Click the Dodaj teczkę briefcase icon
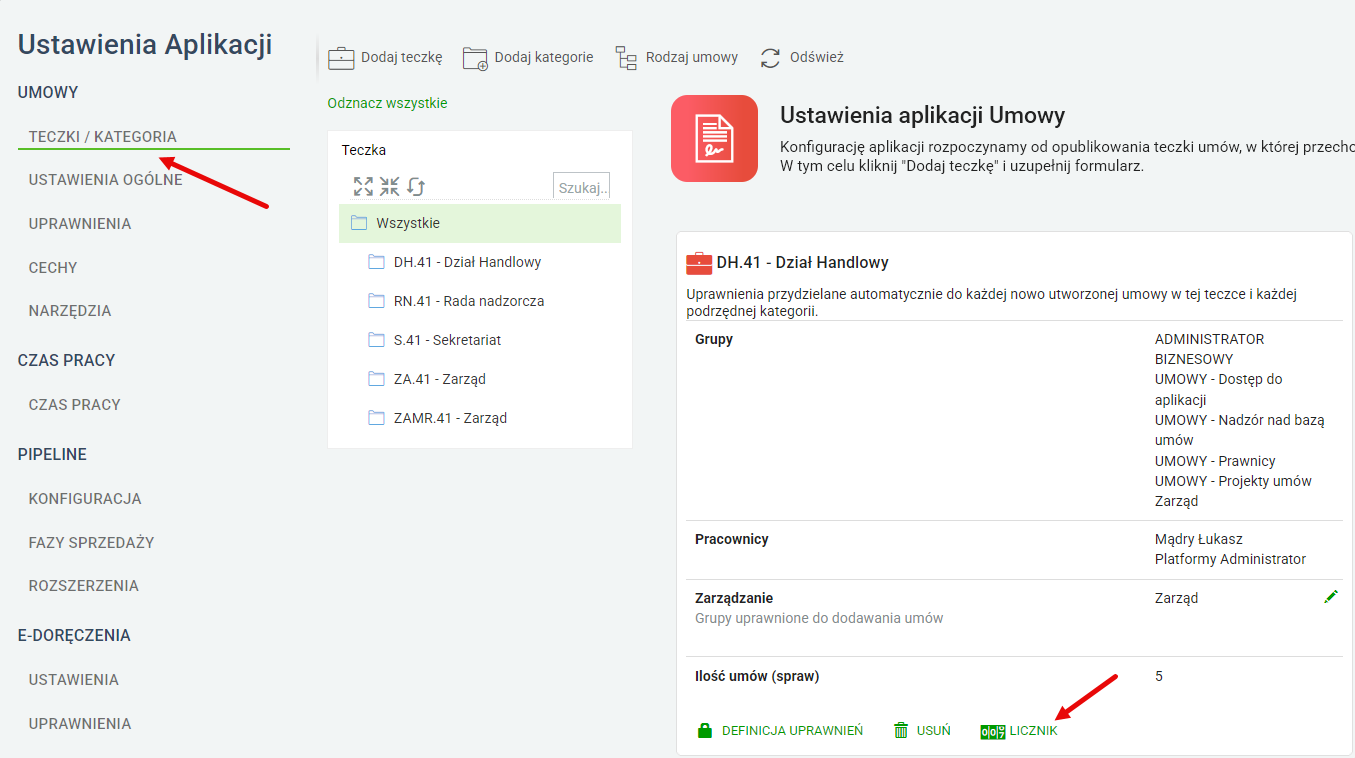The height and width of the screenshot is (758, 1355). click(x=341, y=57)
